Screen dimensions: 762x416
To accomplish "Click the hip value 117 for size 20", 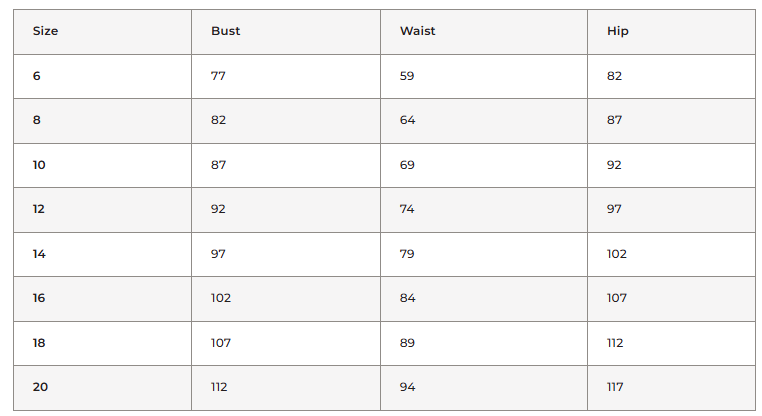I will (616, 387).
